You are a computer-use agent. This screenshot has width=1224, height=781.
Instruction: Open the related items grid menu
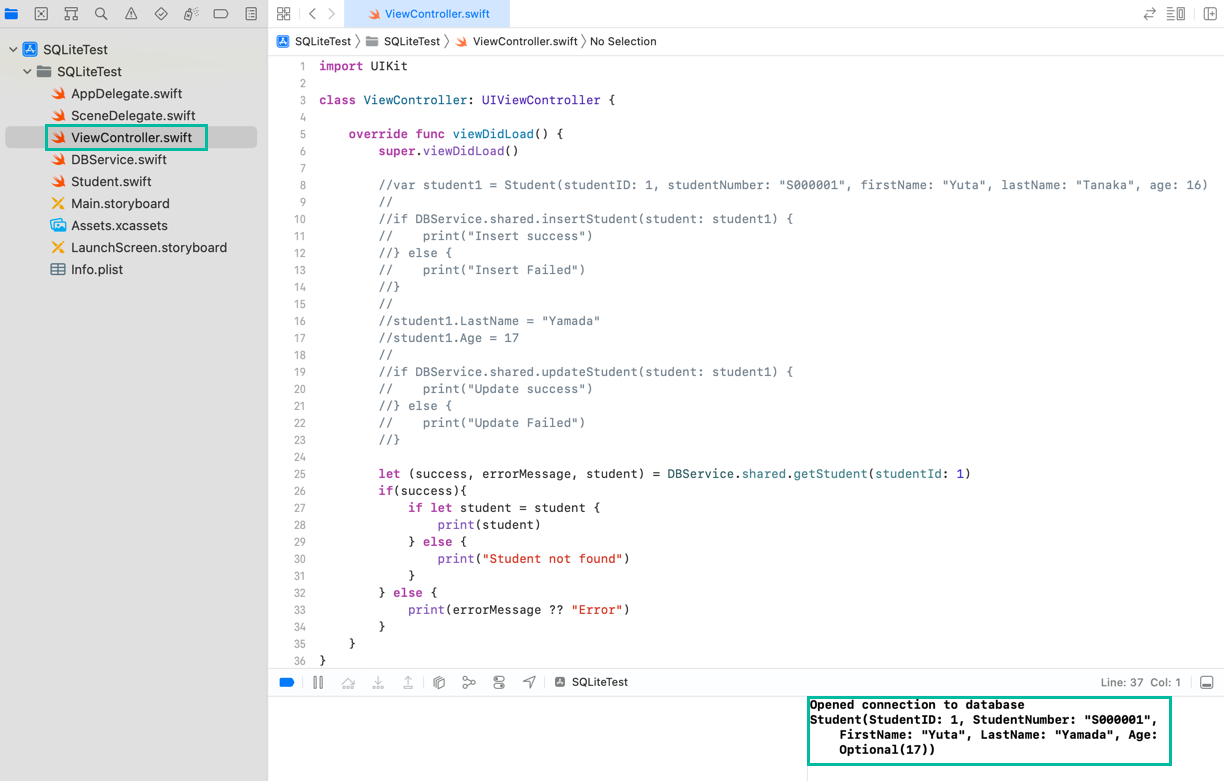[x=284, y=14]
